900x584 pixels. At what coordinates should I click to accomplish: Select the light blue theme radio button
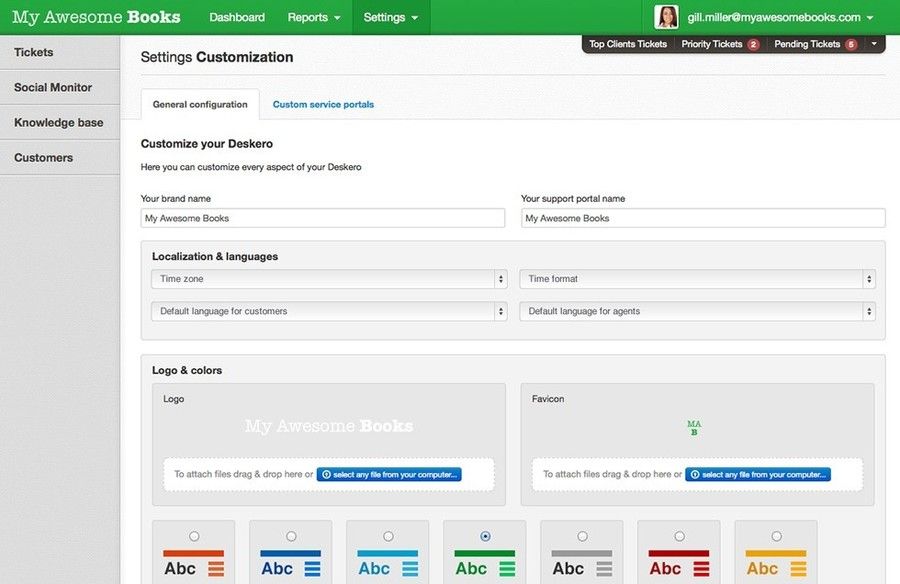click(388, 536)
